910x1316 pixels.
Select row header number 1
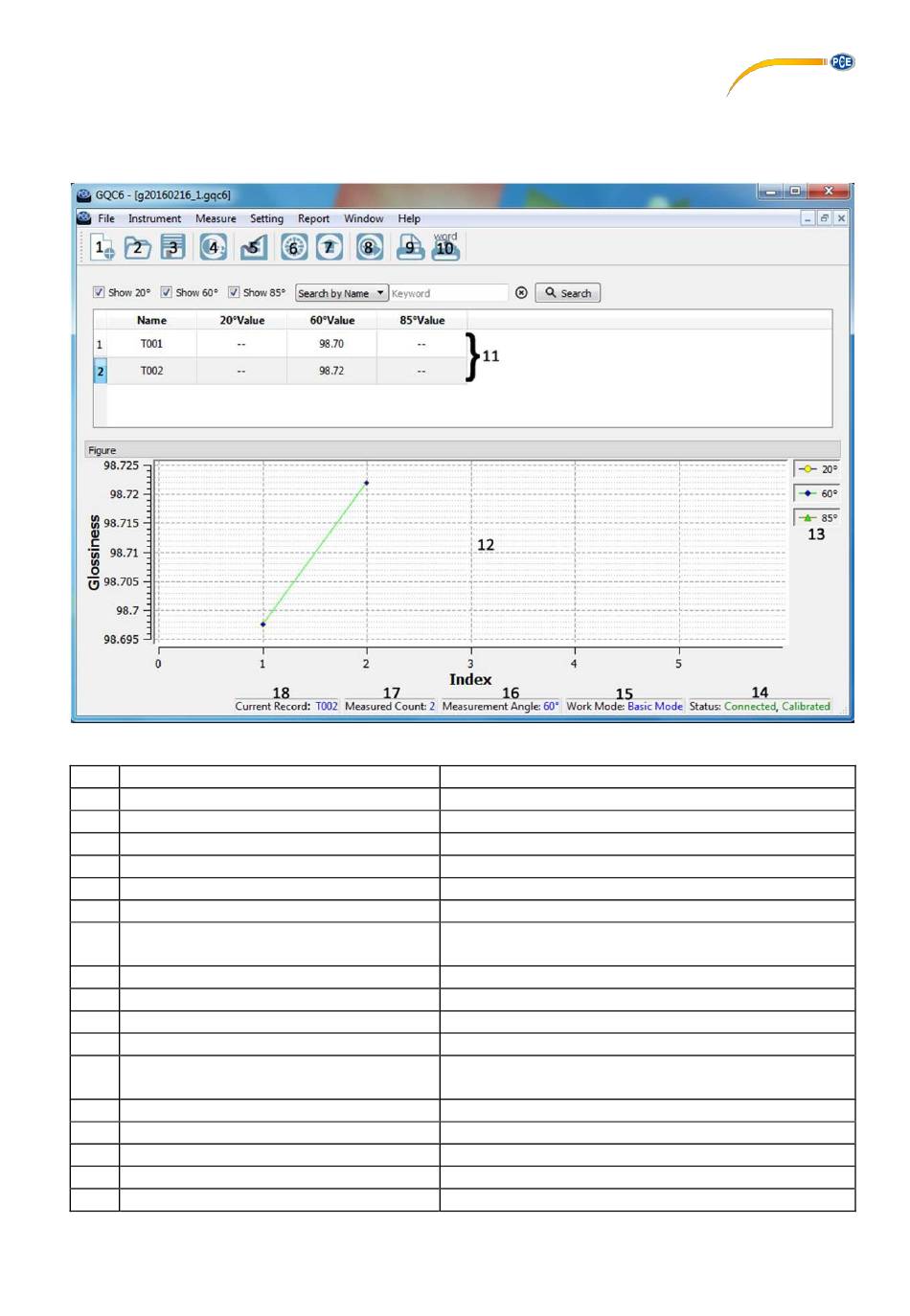[x=100, y=344]
